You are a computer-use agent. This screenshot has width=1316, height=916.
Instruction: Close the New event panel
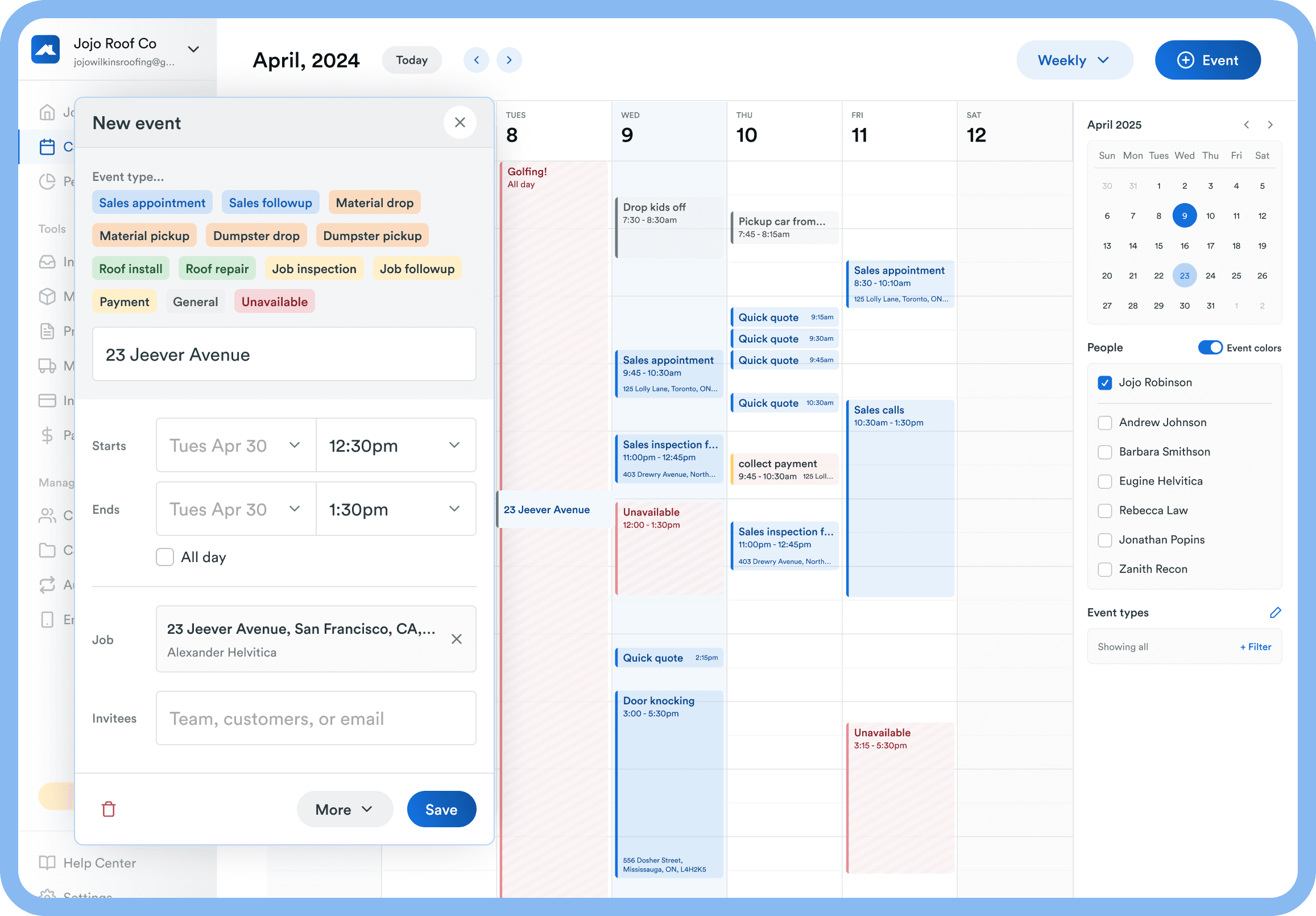[x=460, y=123]
